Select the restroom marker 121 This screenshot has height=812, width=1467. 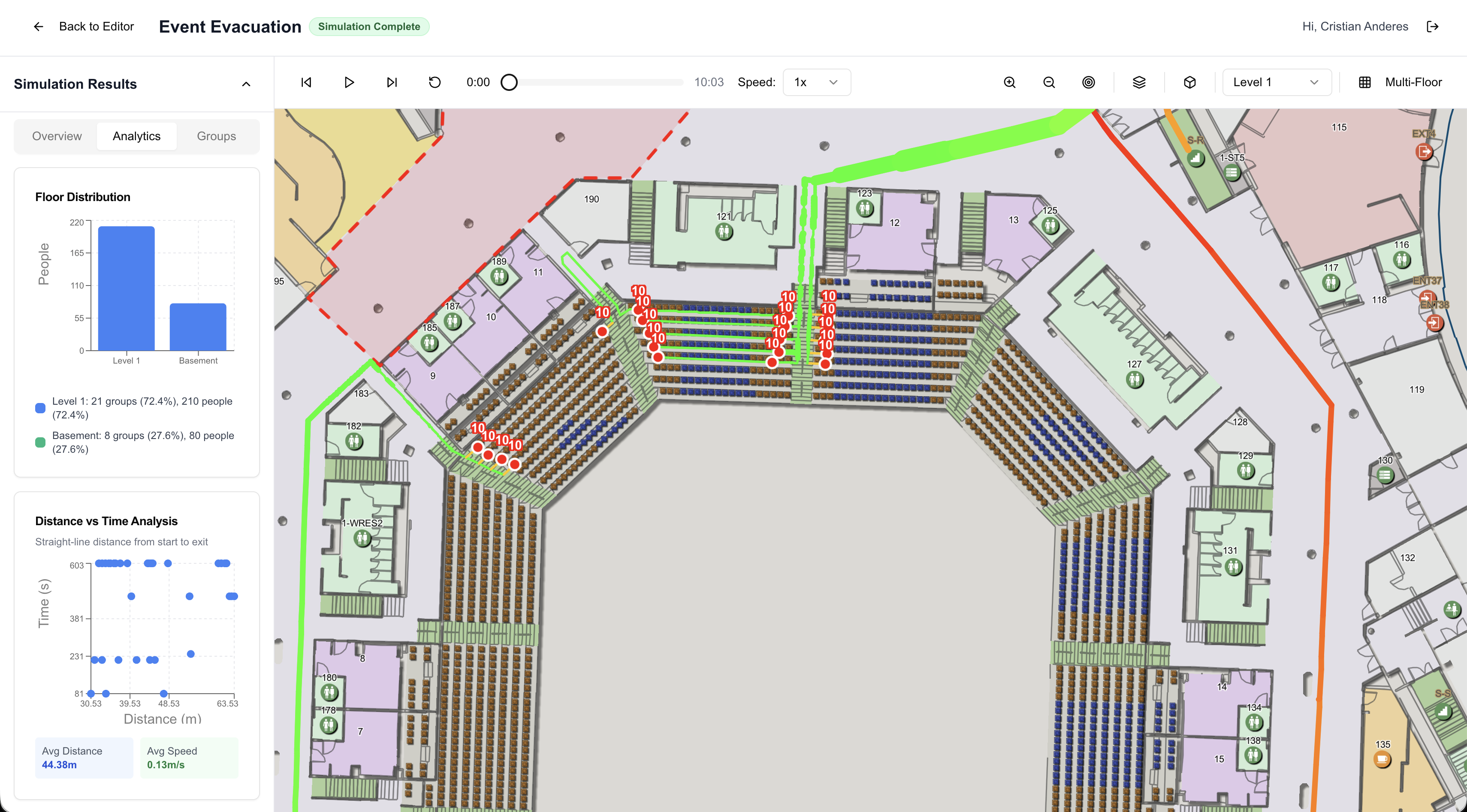724,232
